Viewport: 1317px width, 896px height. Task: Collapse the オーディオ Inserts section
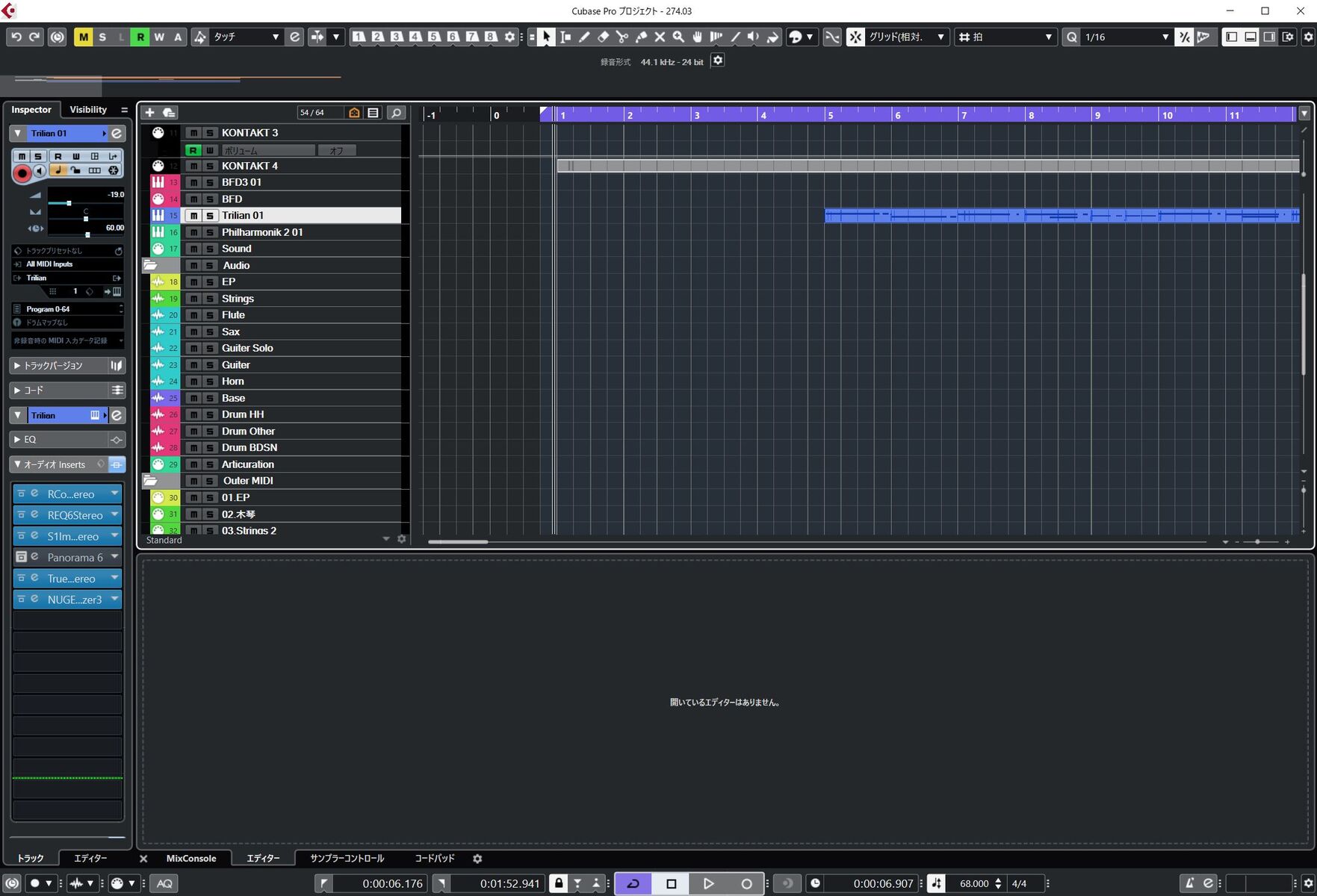point(18,464)
